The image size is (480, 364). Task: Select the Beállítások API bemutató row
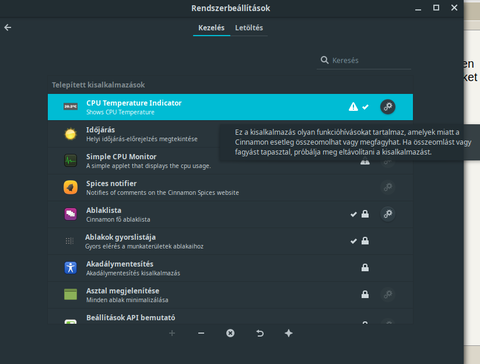(x=230, y=316)
